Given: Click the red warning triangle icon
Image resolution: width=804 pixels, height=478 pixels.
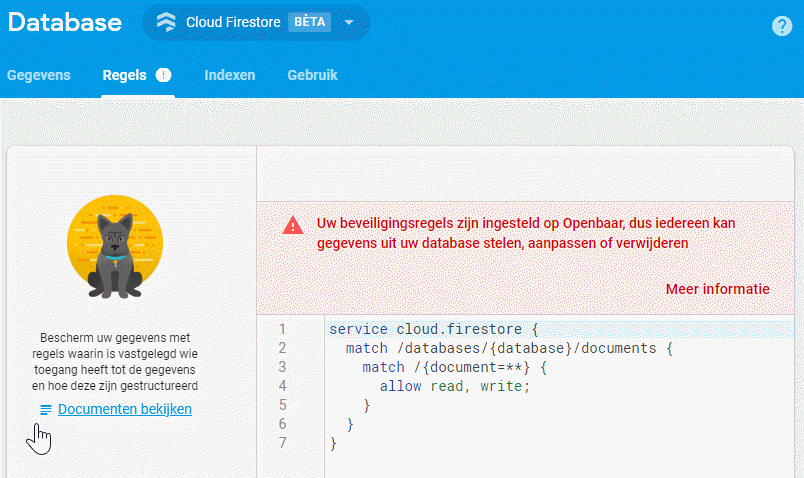Looking at the screenshot, I should pos(292,225).
